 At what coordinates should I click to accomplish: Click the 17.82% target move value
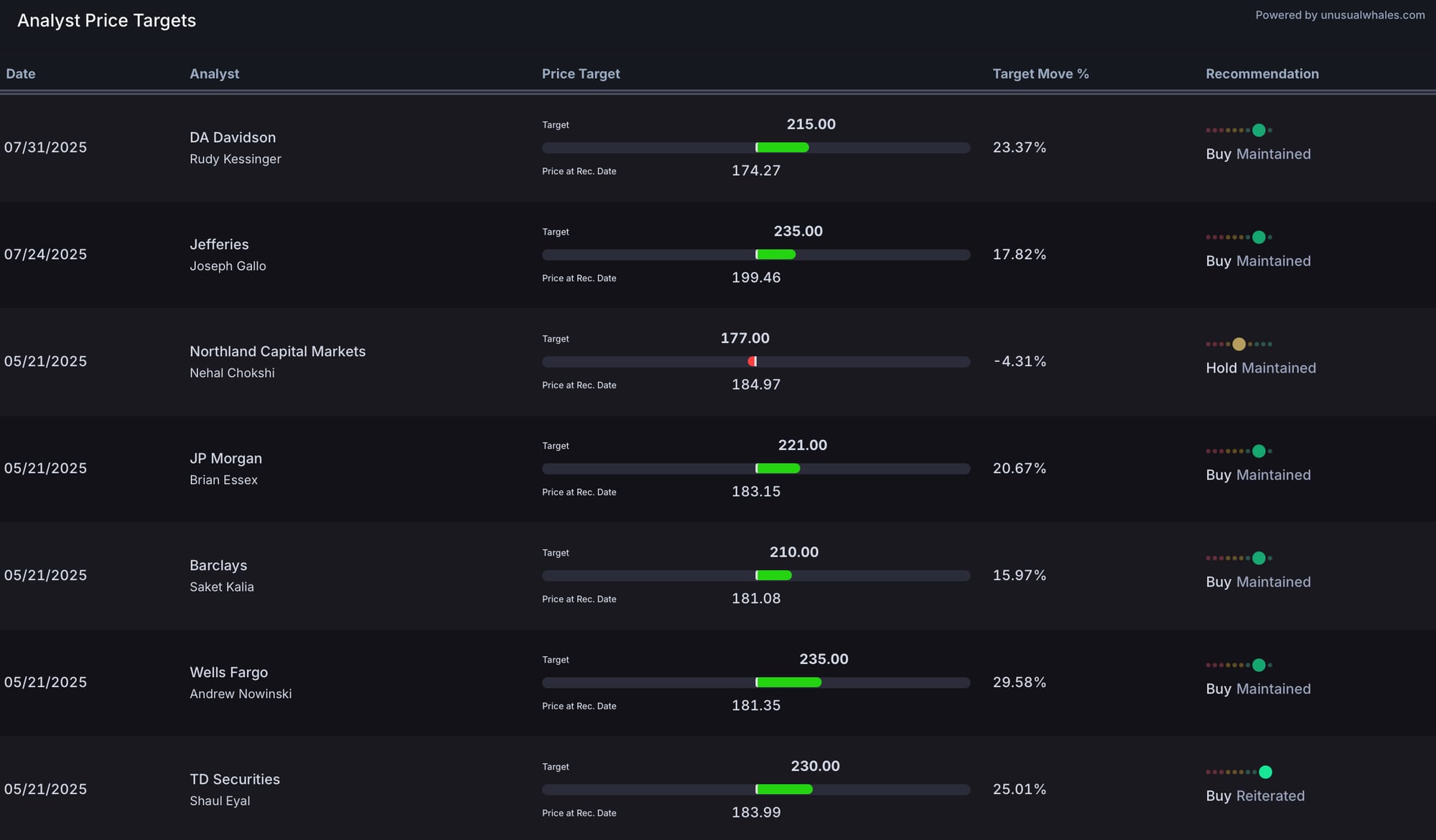pos(1020,254)
